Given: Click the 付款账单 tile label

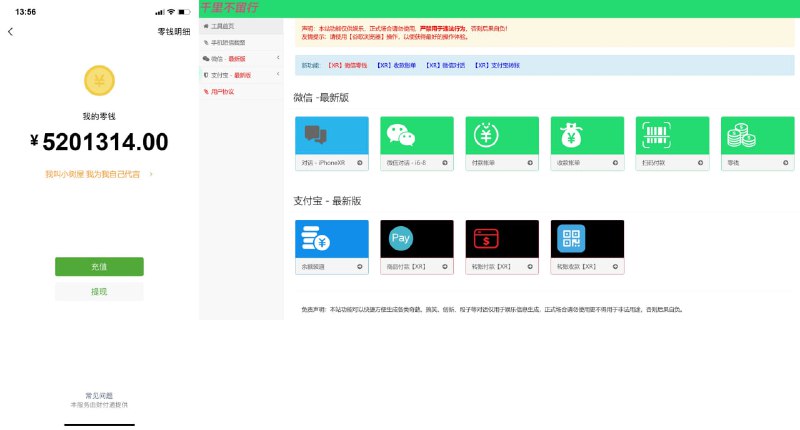Looking at the screenshot, I should (483, 163).
